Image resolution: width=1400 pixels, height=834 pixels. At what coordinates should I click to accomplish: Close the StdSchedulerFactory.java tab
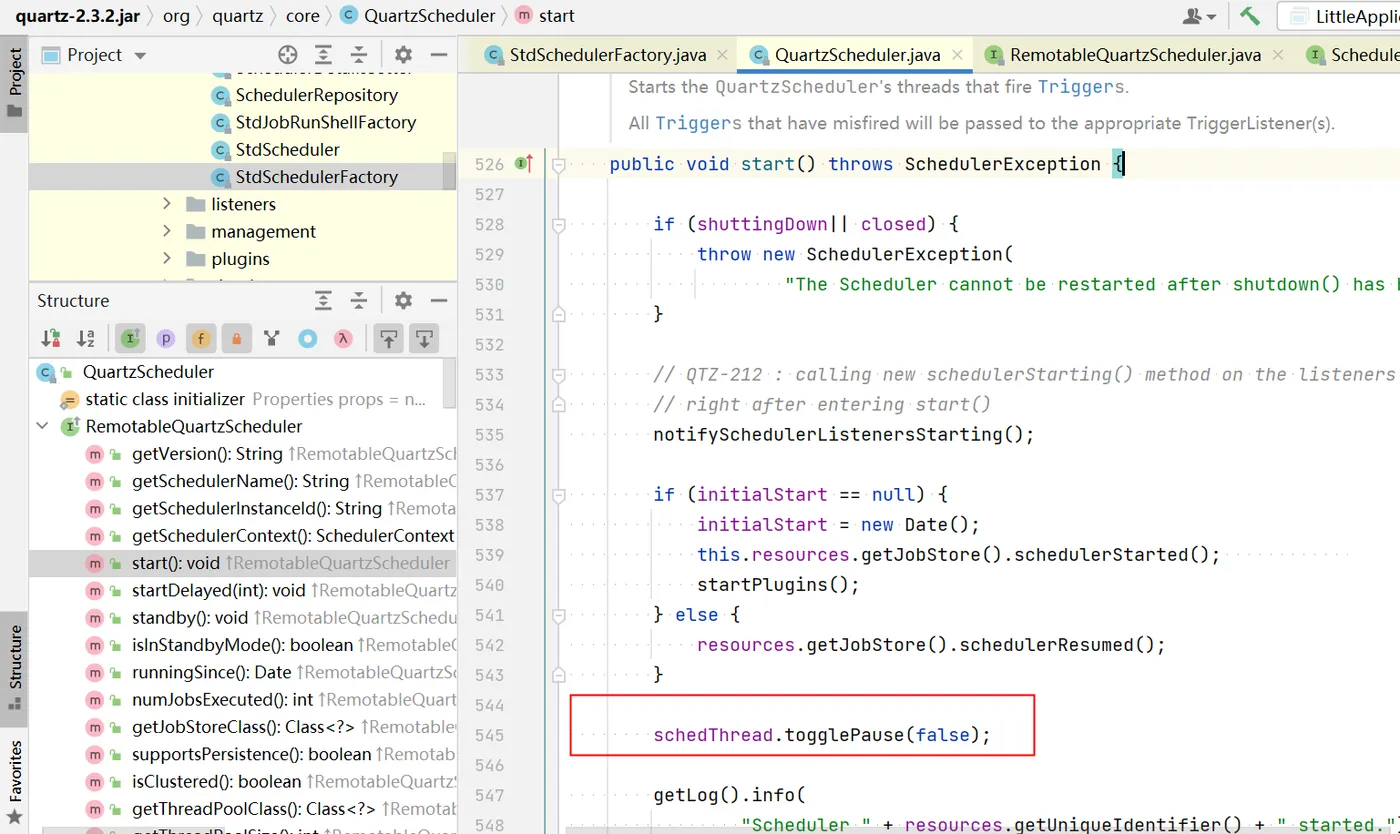(720, 56)
